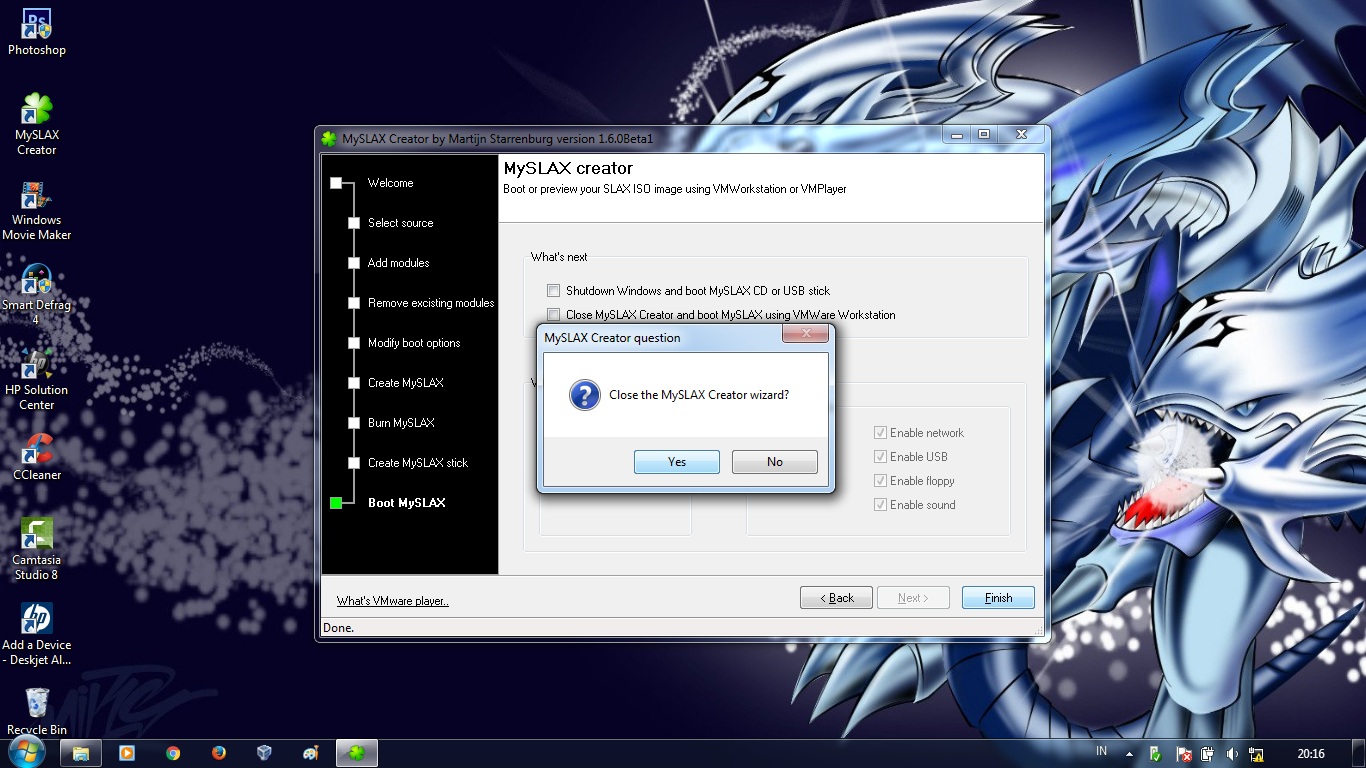Close the MySLAX Creator question dialog
Screen dimensions: 1366x768
(804, 333)
